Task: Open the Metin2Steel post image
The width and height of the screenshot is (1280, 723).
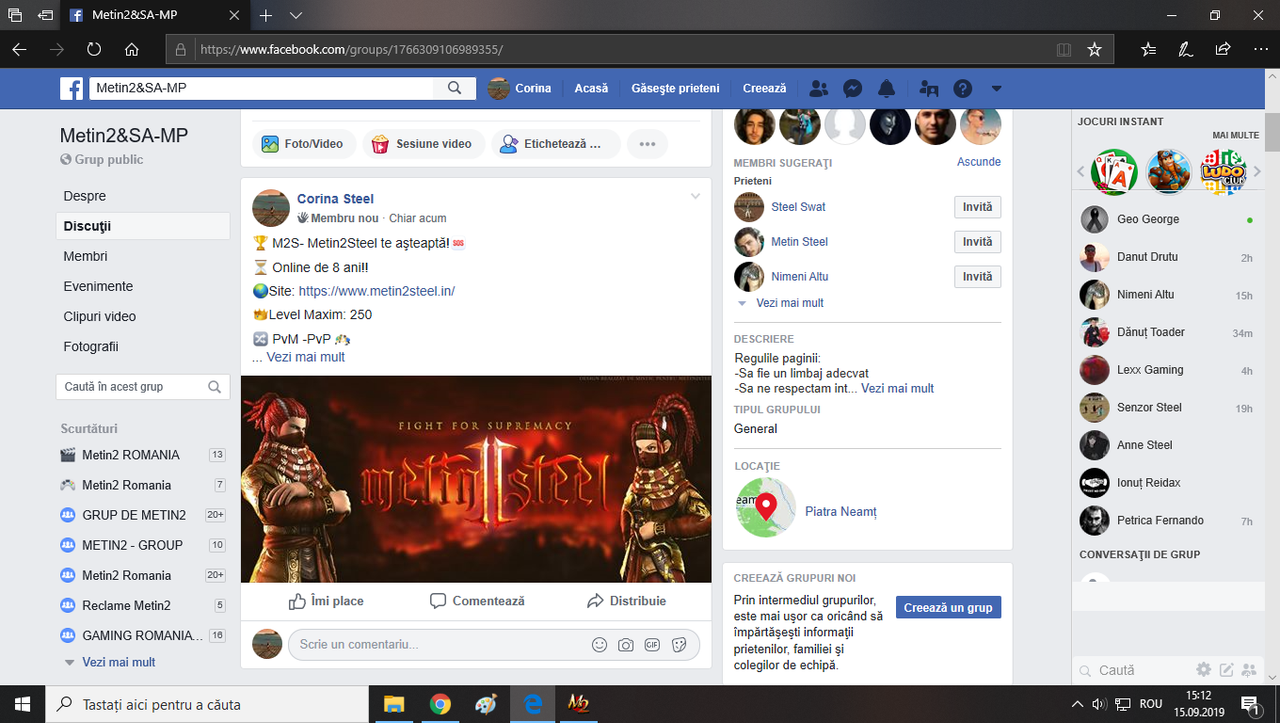Action: tap(476, 479)
